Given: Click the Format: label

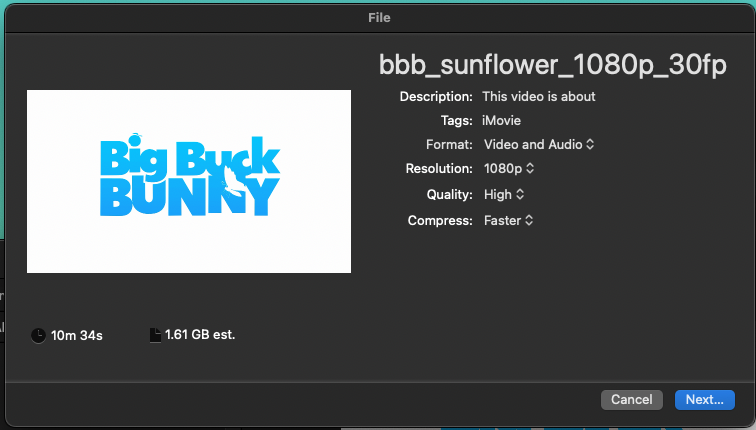Looking at the screenshot, I should pyautogui.click(x=449, y=144).
